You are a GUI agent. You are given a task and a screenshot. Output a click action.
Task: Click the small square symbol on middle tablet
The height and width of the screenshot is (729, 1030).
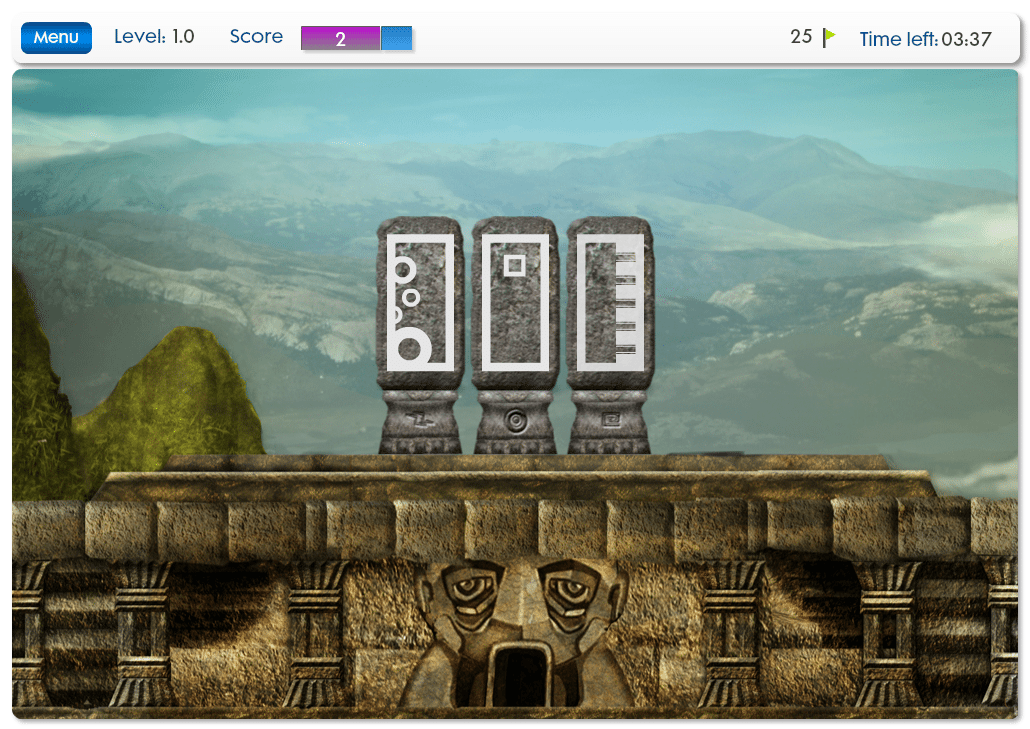point(514,265)
